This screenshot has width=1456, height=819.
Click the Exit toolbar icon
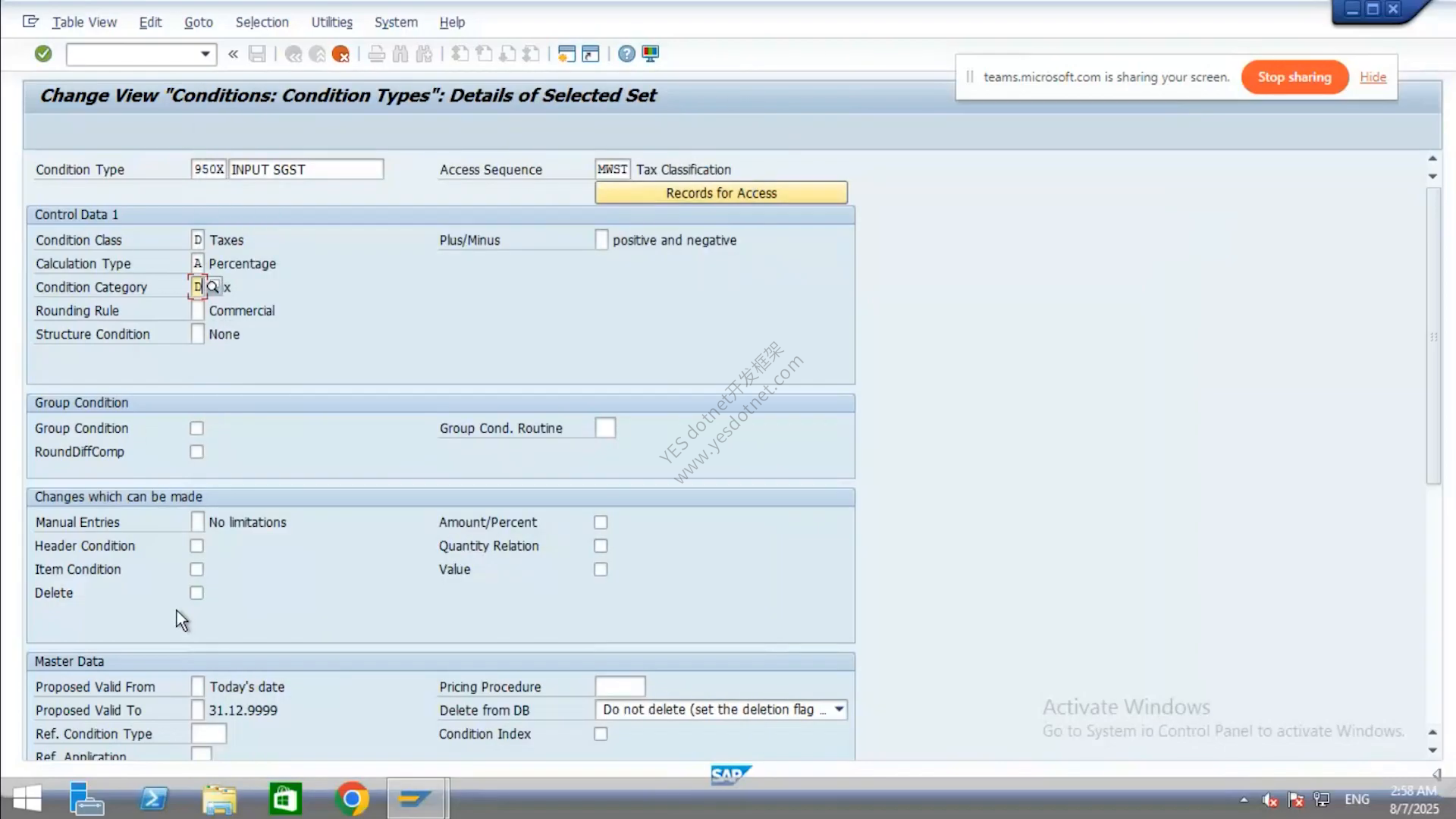pos(317,54)
